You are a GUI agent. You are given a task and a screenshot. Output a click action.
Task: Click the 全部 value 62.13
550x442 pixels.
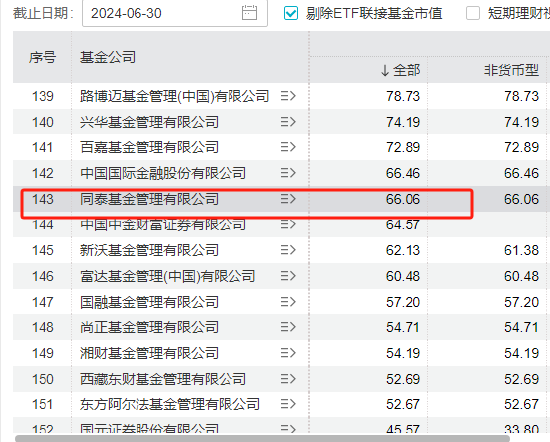403,250
